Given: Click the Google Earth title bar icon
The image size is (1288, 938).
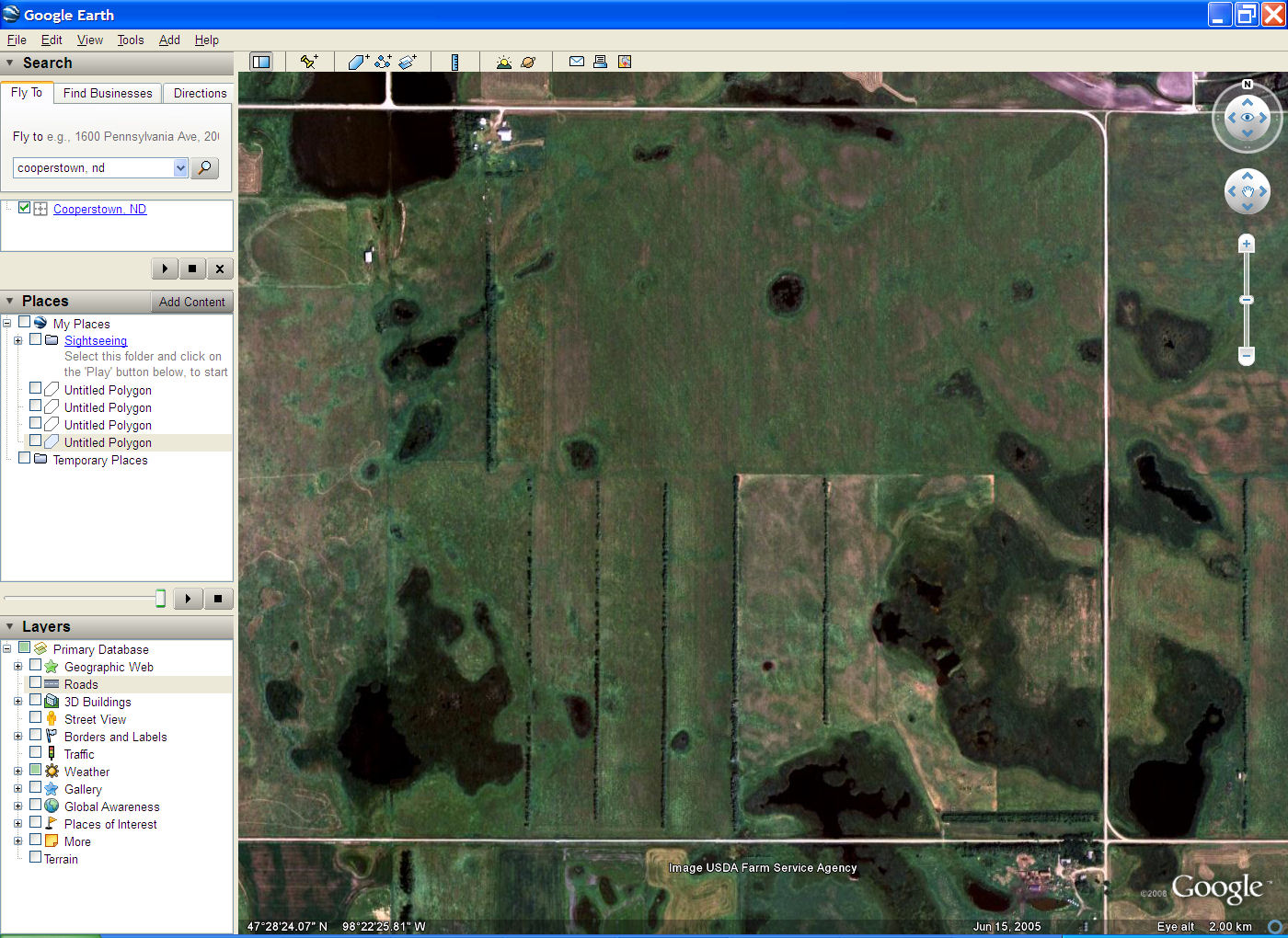Looking at the screenshot, I should [11, 14].
